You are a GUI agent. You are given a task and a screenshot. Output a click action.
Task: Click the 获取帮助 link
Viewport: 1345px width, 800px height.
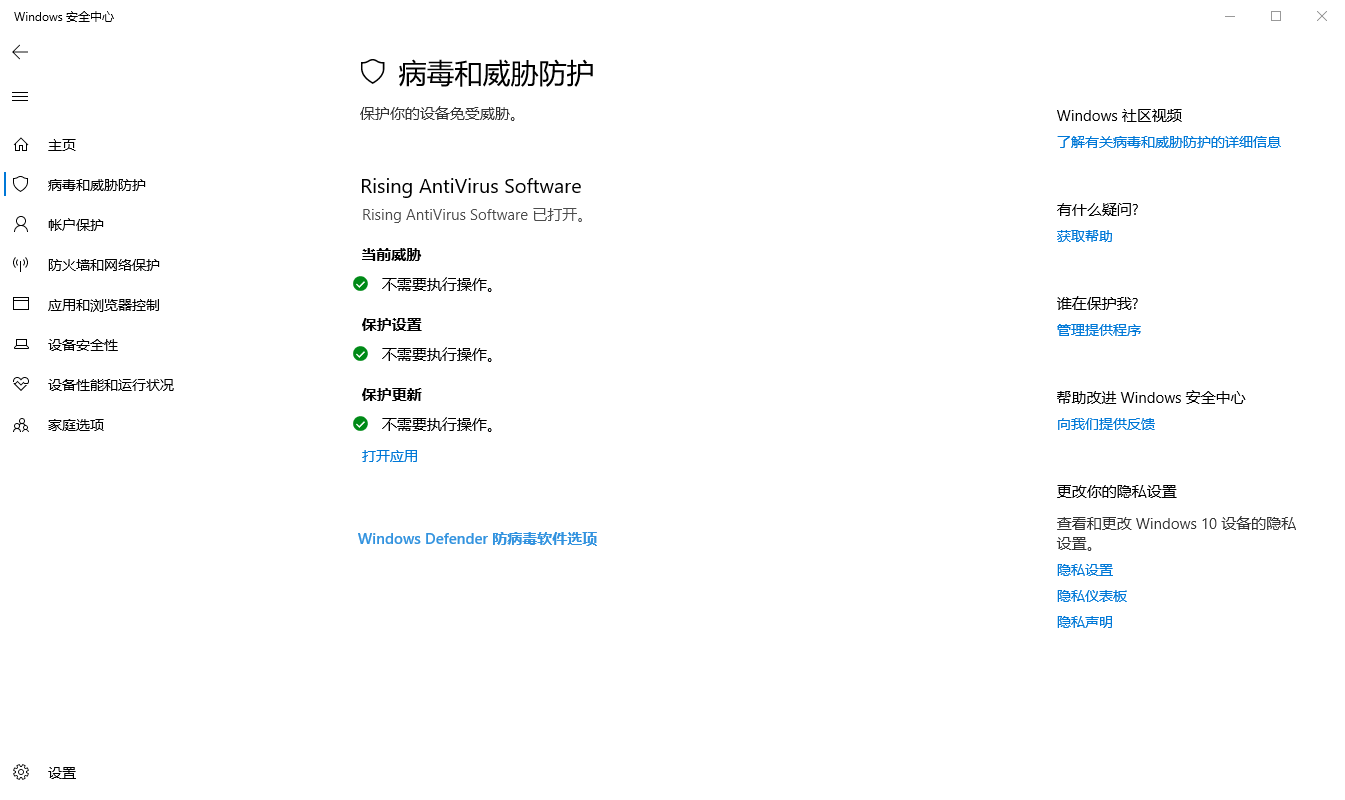pyautogui.click(x=1085, y=236)
